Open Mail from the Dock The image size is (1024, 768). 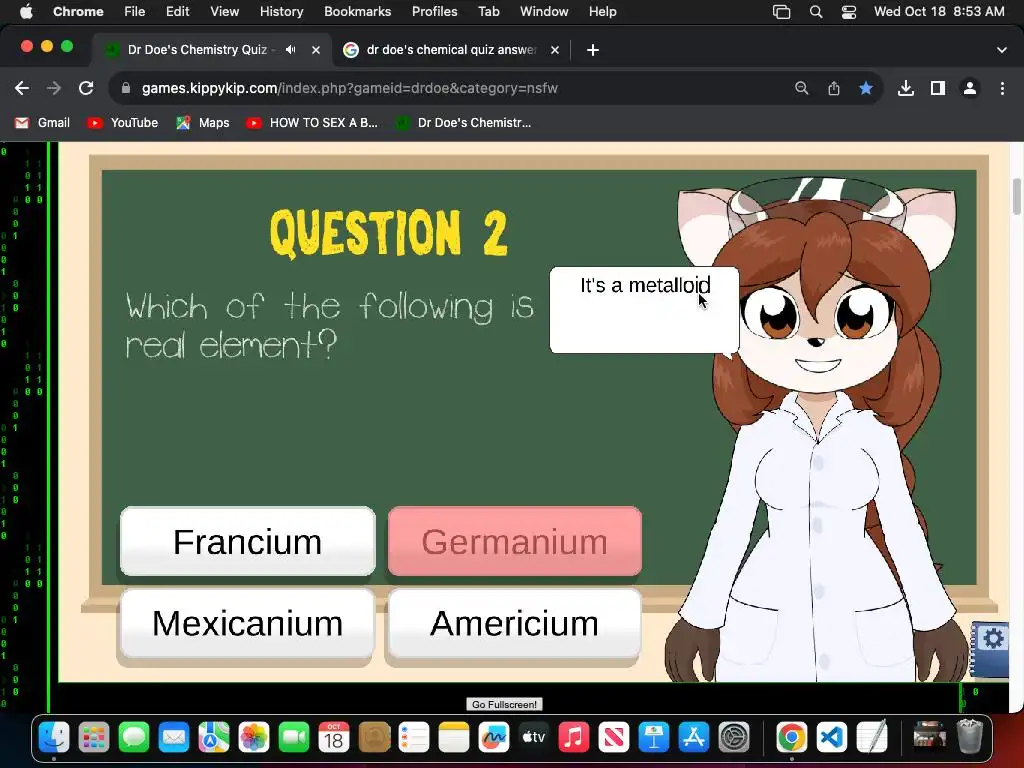pyautogui.click(x=174, y=738)
